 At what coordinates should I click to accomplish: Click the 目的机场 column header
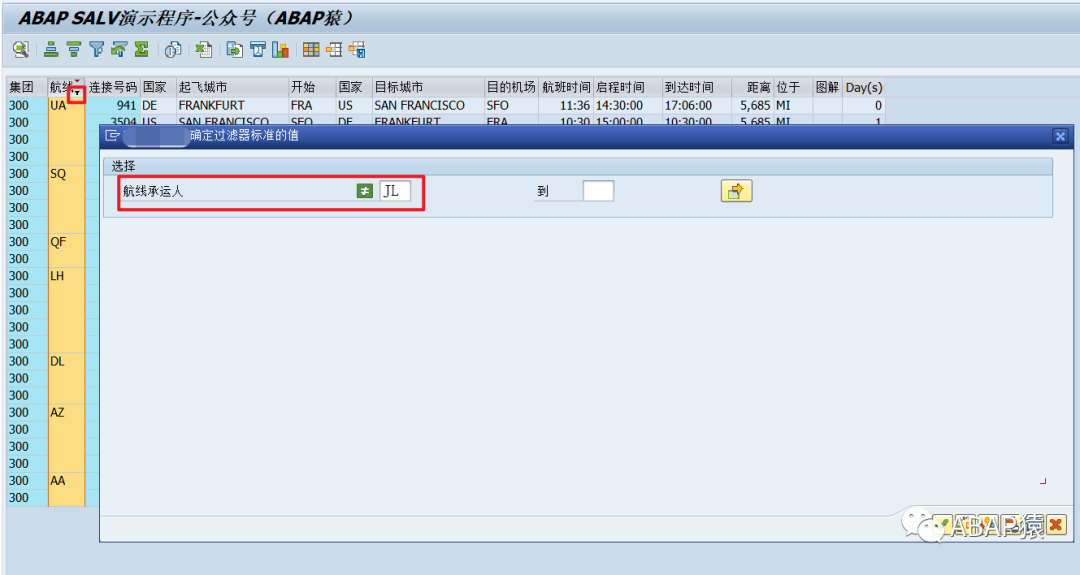(512, 87)
